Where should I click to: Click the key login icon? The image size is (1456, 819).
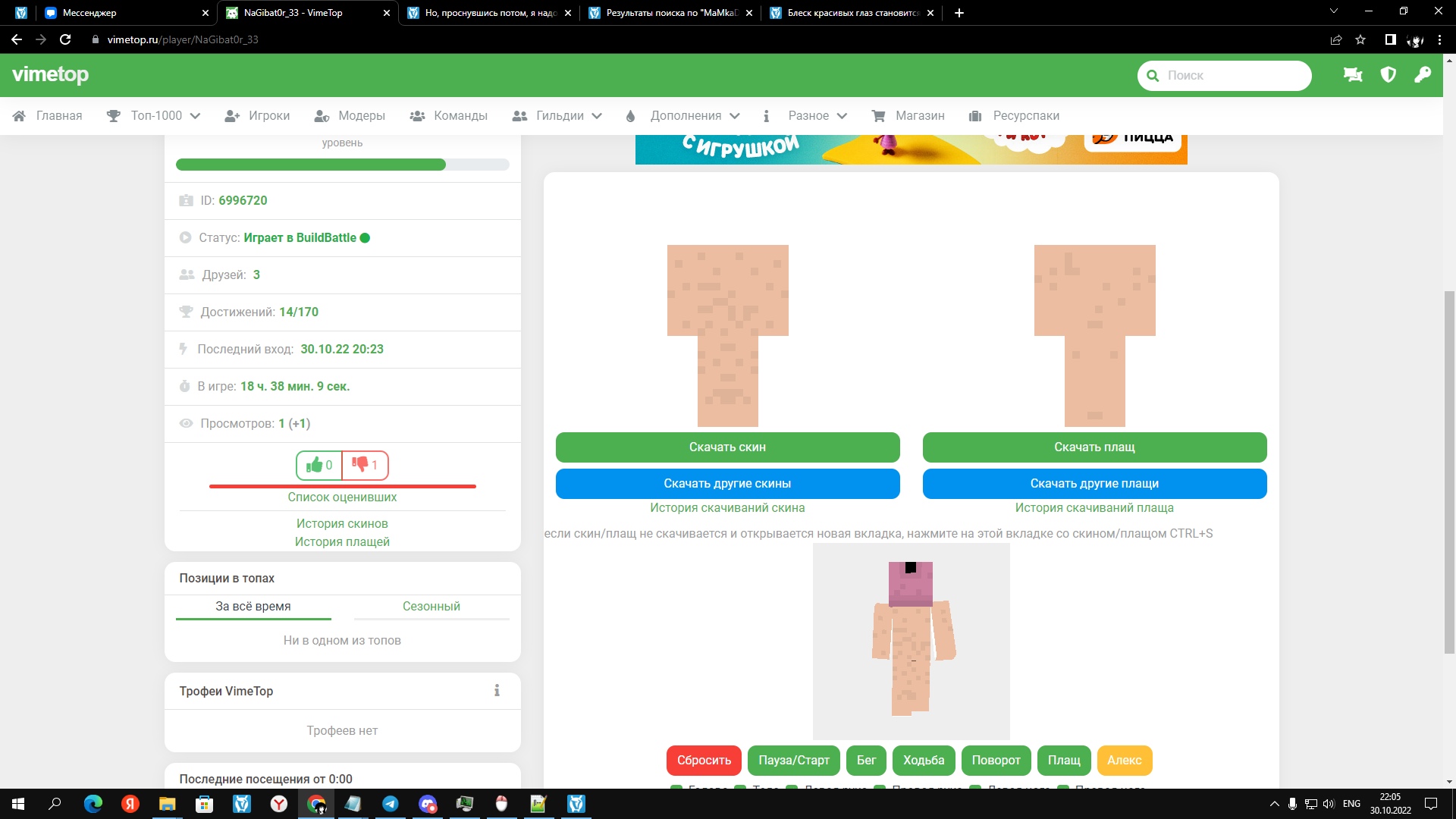point(1423,75)
